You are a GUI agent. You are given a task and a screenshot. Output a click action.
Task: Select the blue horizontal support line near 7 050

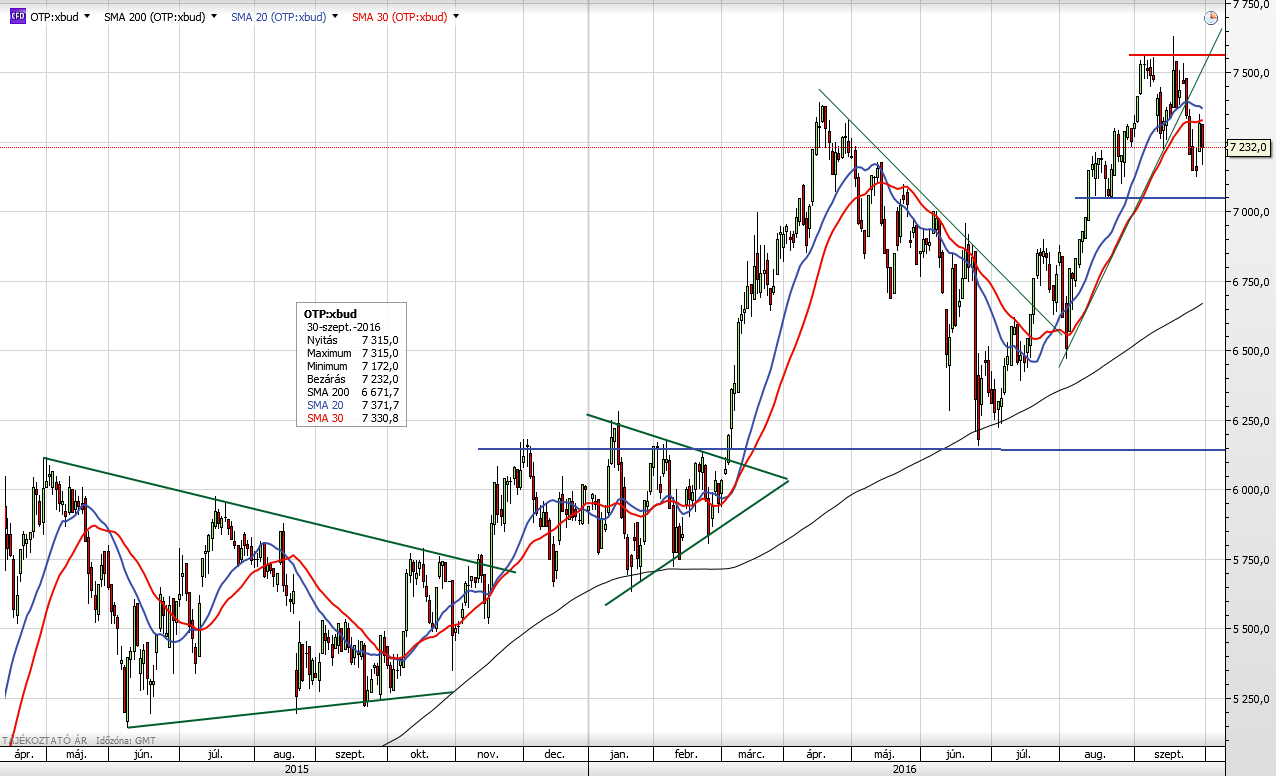pos(1150,198)
